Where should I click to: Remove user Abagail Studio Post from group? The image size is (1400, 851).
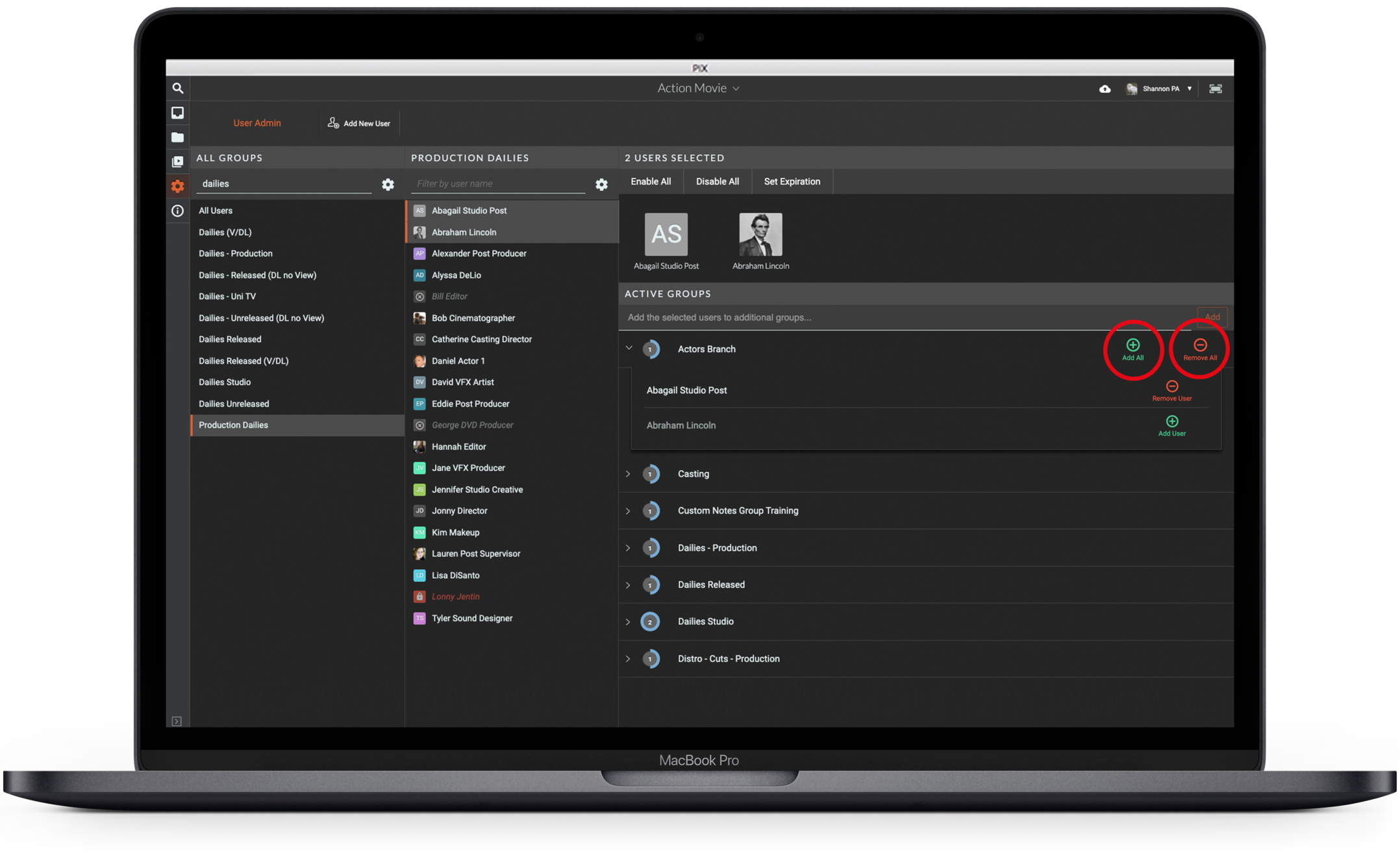click(1171, 390)
